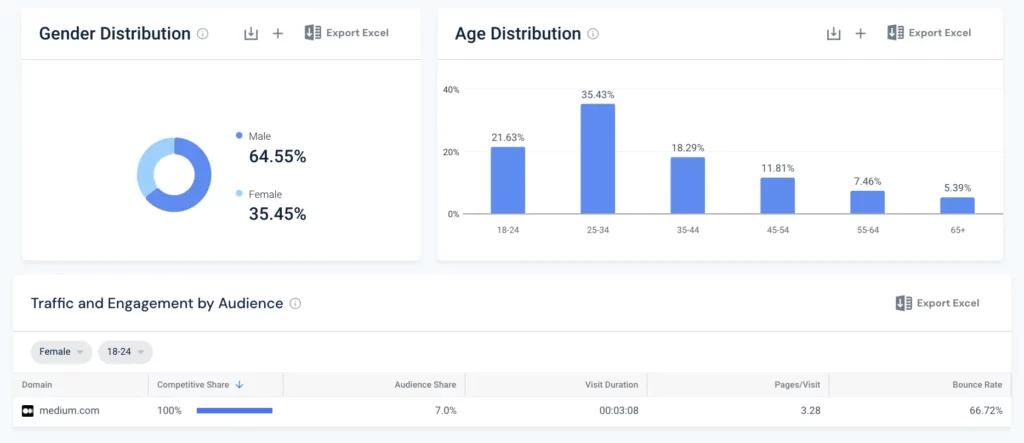Export Traffic and Engagement table to Excel

[937, 303]
